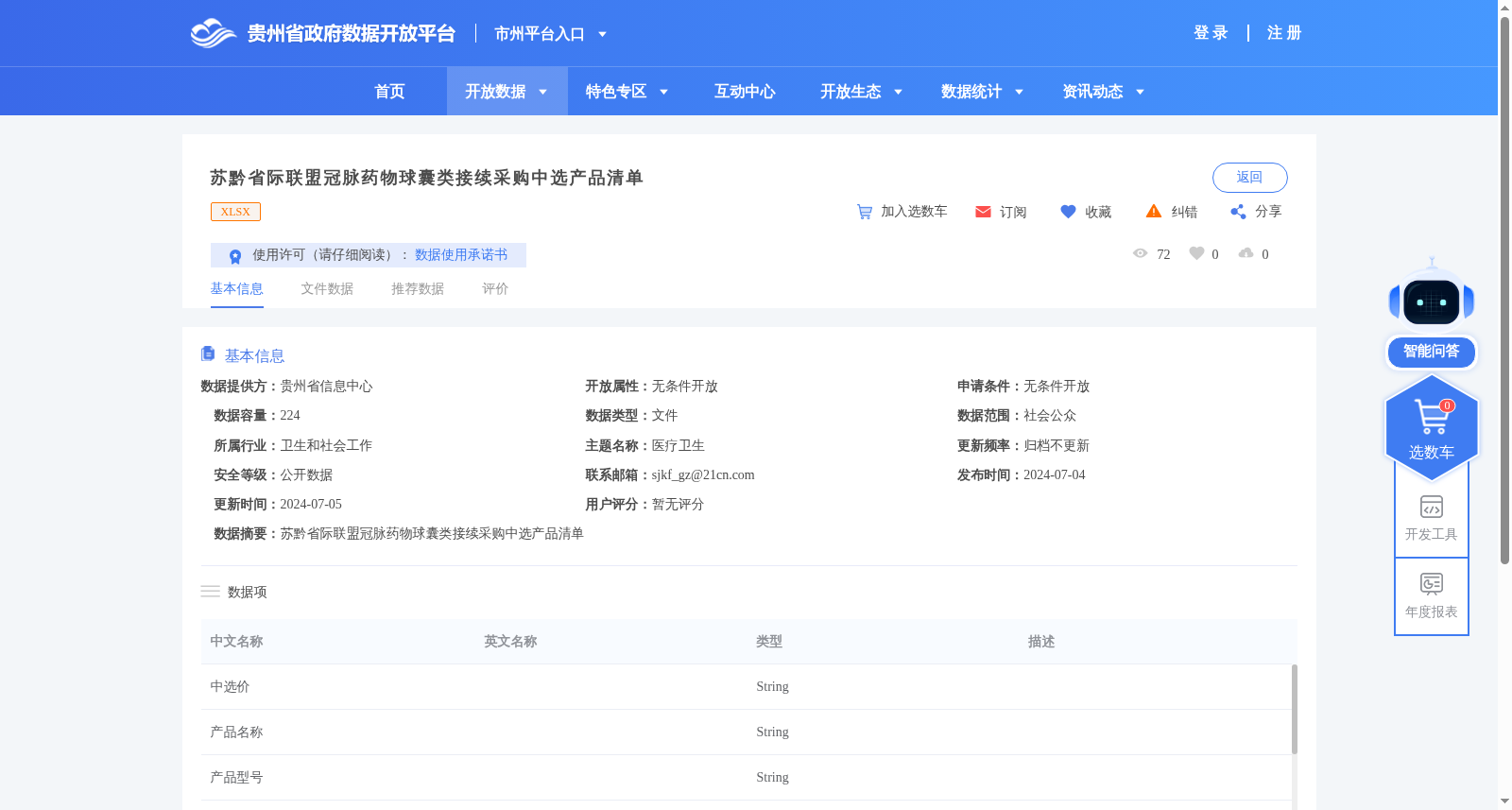Click the warning triangle icon for 纠错

(1154, 211)
